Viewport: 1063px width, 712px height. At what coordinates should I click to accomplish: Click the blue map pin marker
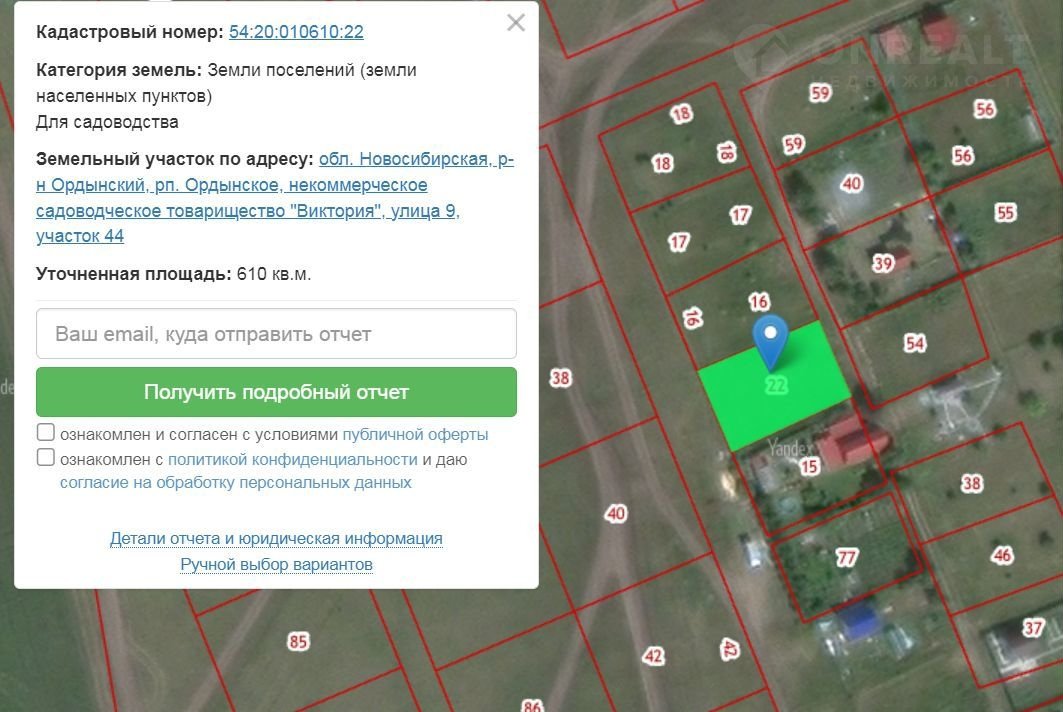point(770,342)
